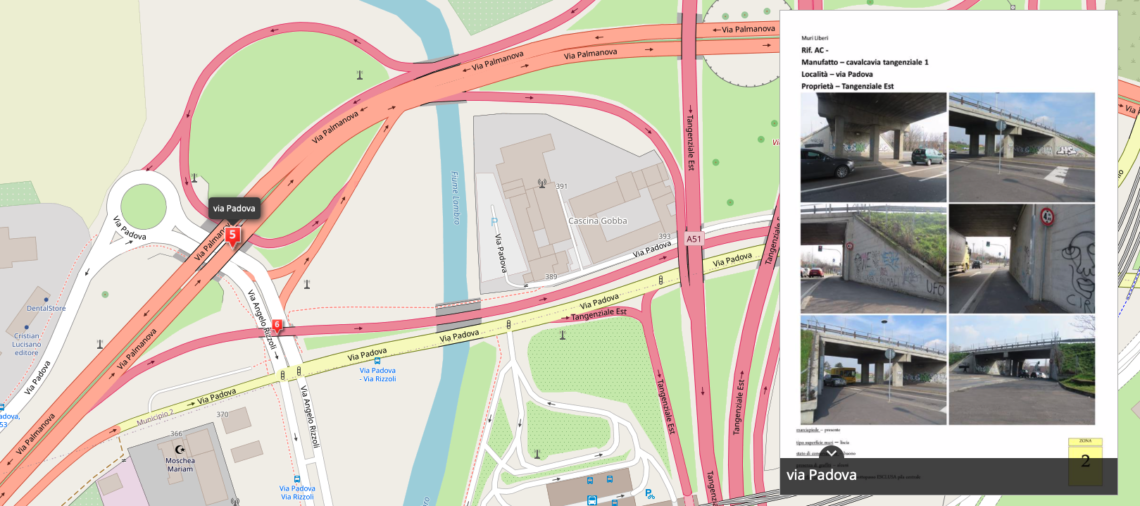Open the top-right overpass photo with road arrow
Viewport: 1140px width, 506px height.
pyautogui.click(x=1021, y=147)
